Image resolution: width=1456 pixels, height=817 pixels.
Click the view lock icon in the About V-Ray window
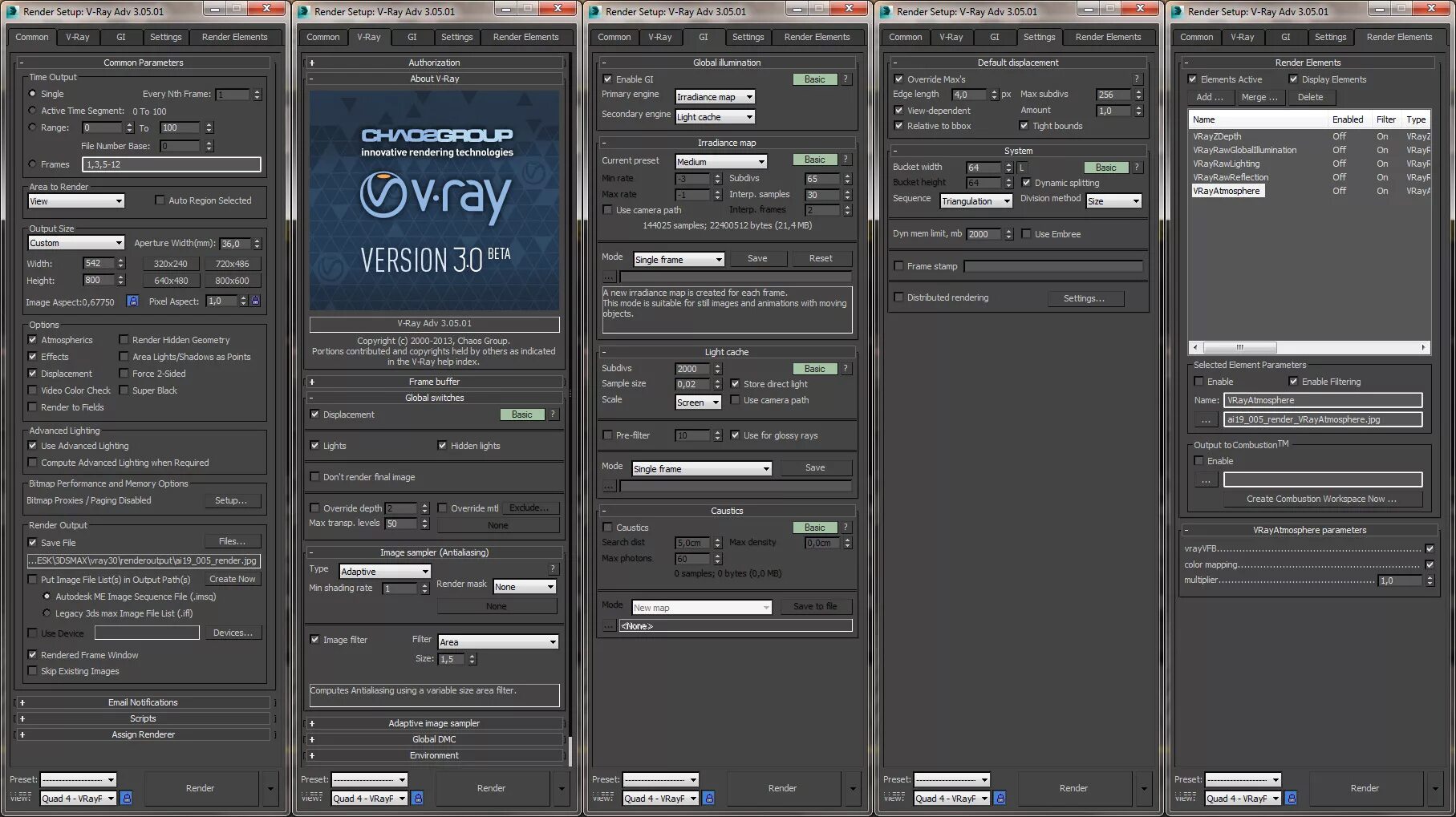tap(418, 799)
